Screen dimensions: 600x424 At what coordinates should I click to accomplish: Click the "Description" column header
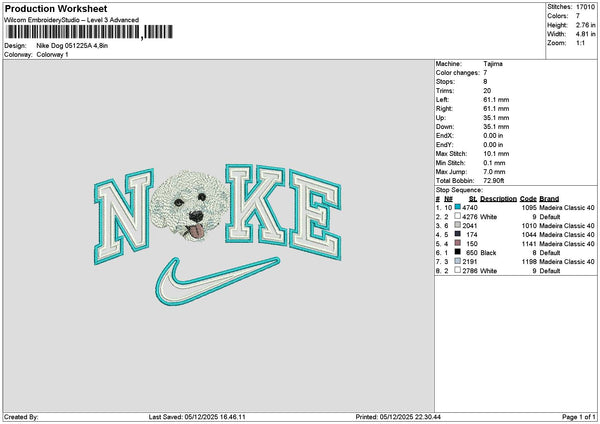(x=498, y=199)
